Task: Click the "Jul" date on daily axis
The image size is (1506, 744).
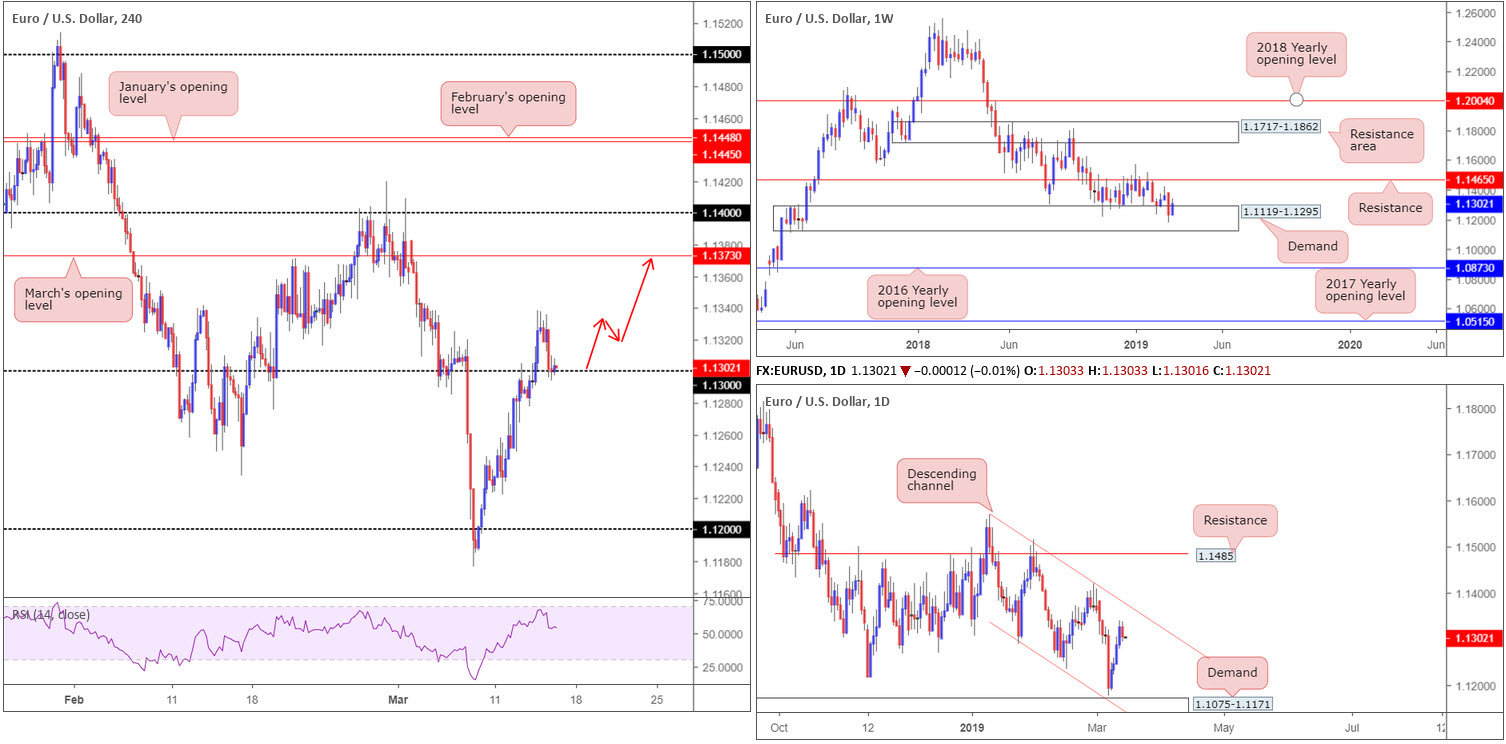Action: [x=1353, y=729]
